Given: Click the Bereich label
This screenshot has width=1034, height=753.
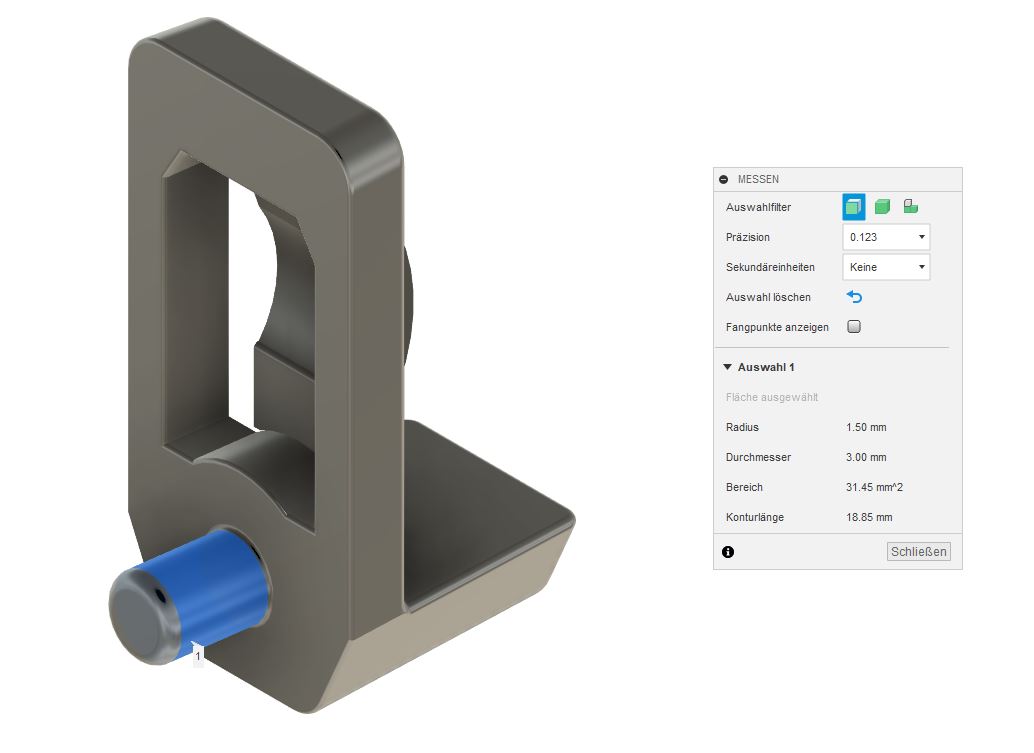Looking at the screenshot, I should click(x=745, y=487).
